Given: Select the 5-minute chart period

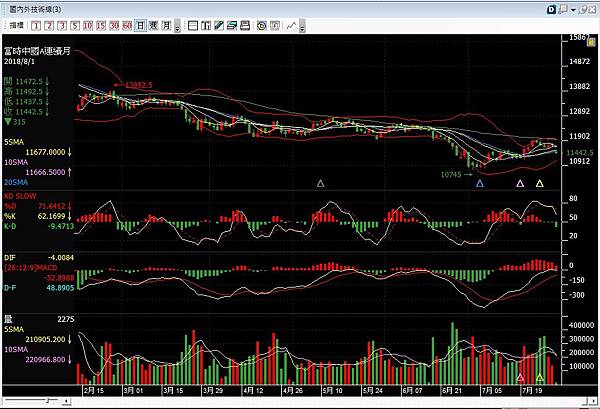Looking at the screenshot, I should pos(75,26).
